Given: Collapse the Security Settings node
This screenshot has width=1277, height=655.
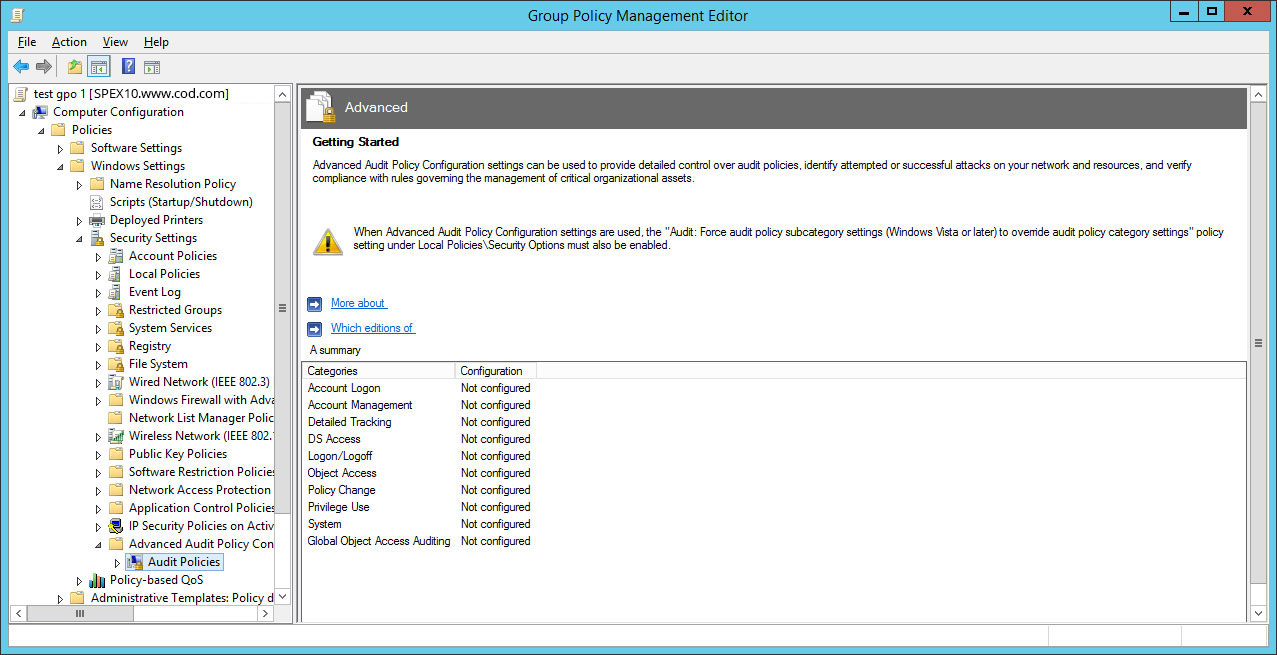Looking at the screenshot, I should 79,239.
